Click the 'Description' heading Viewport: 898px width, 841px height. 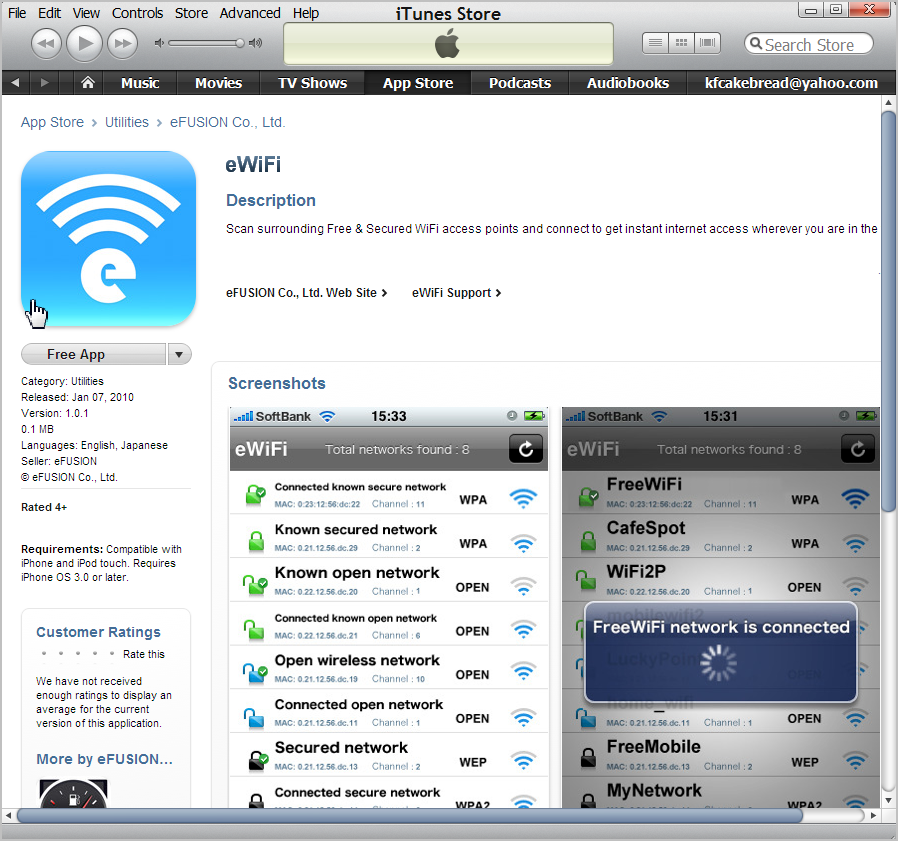click(x=271, y=200)
